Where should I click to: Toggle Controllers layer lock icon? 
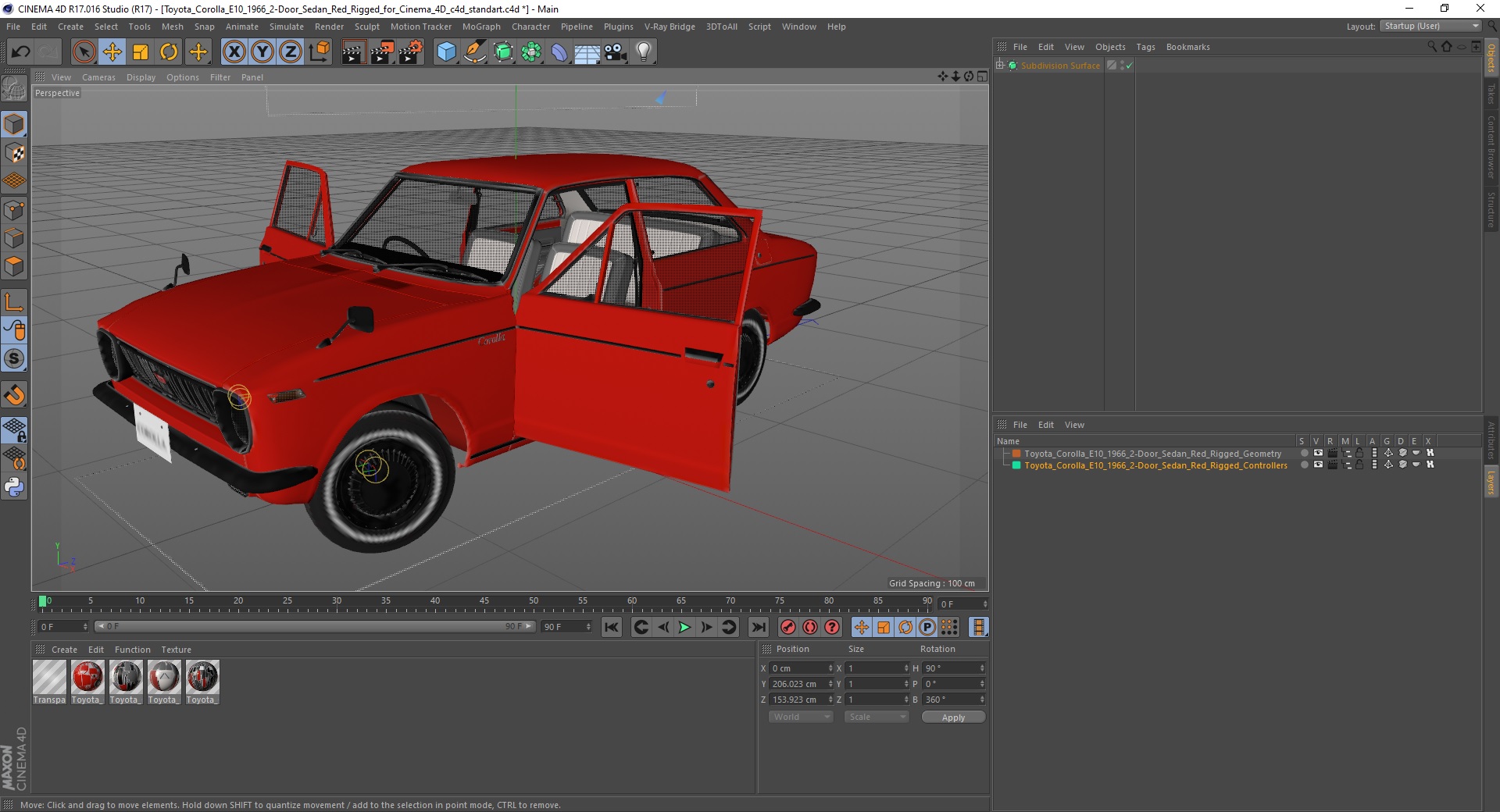[x=1359, y=465]
